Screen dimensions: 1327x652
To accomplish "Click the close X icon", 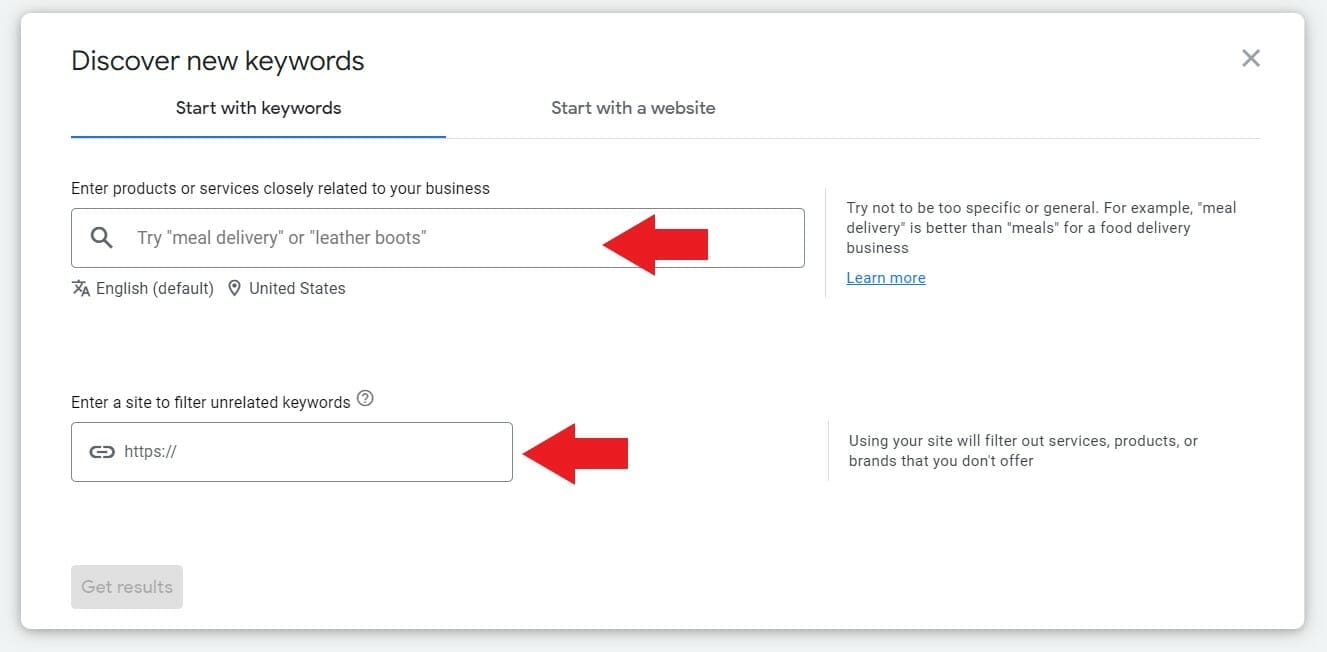I will (1250, 58).
